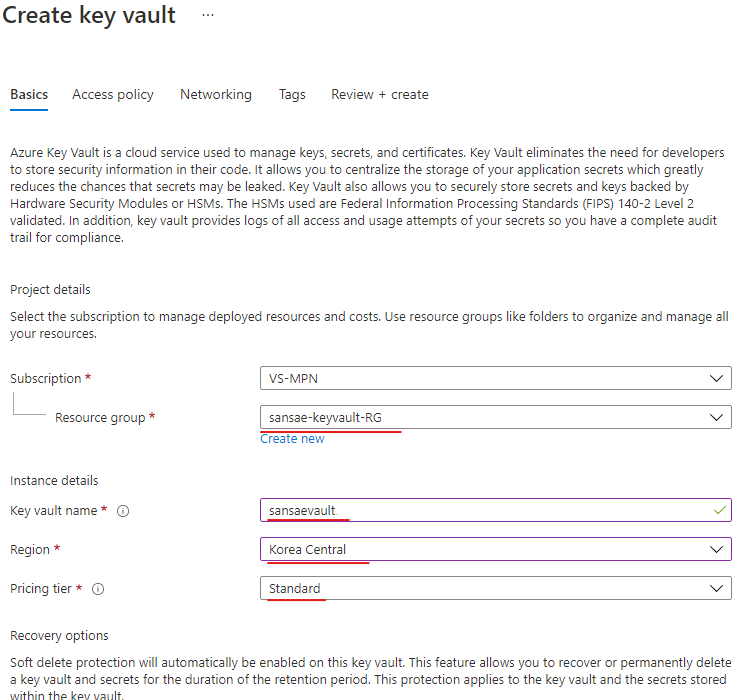Jump to the Review + create tab

click(x=380, y=95)
